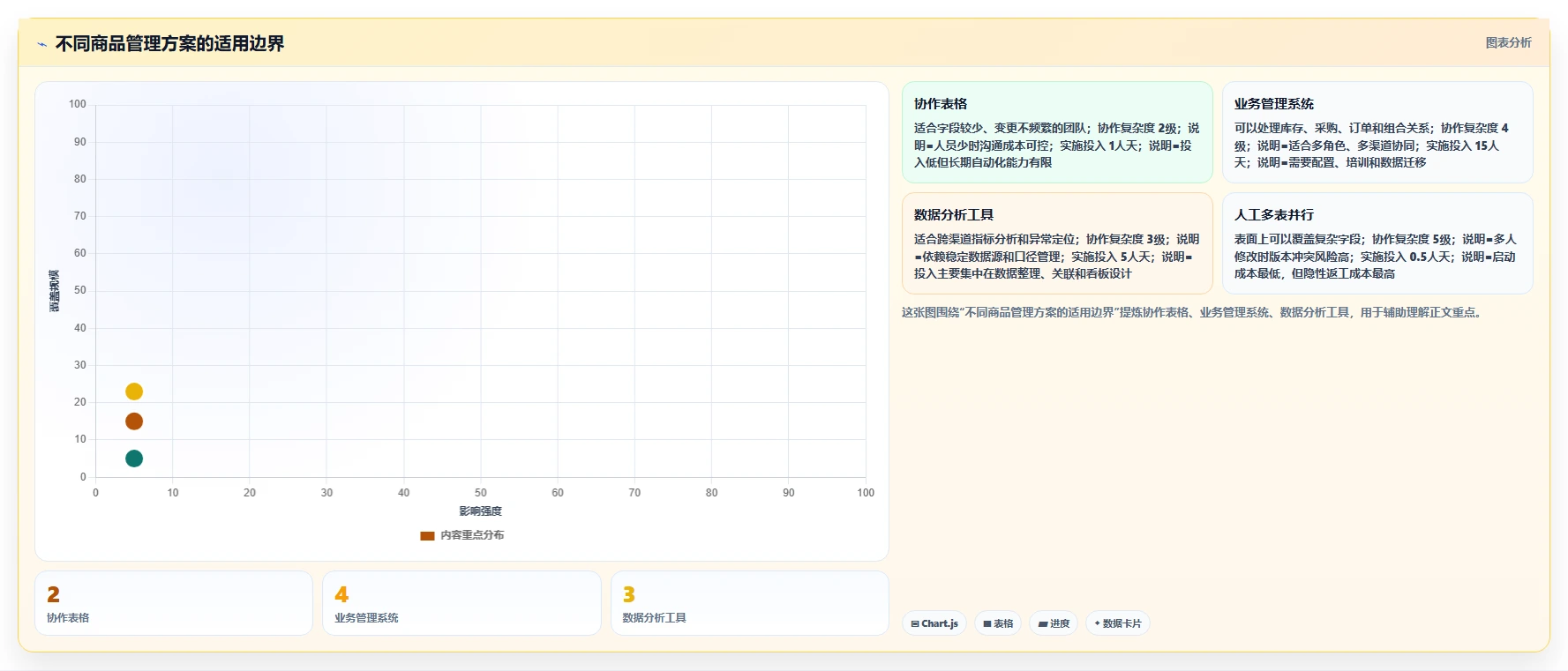Select the Chart.js tag chip
Viewport: 1568px width, 671px height.
(934, 623)
